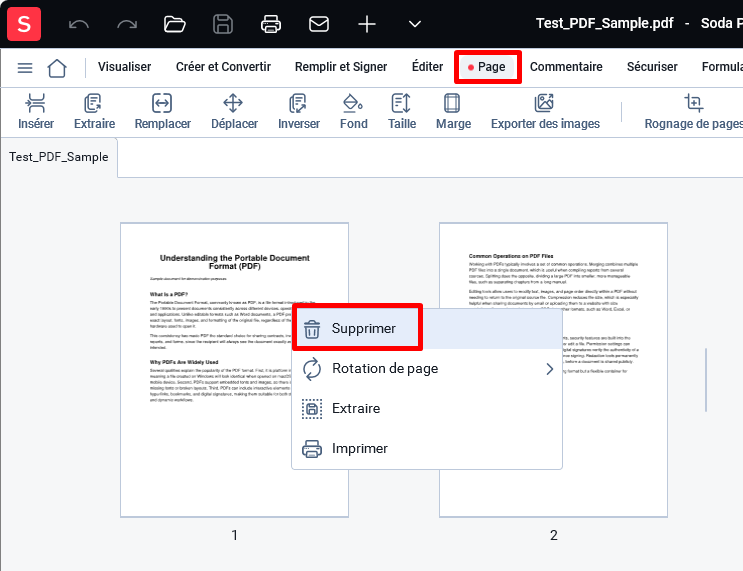Click the Soda PDF logo icon
This screenshot has width=743, height=571.
click(x=24, y=24)
